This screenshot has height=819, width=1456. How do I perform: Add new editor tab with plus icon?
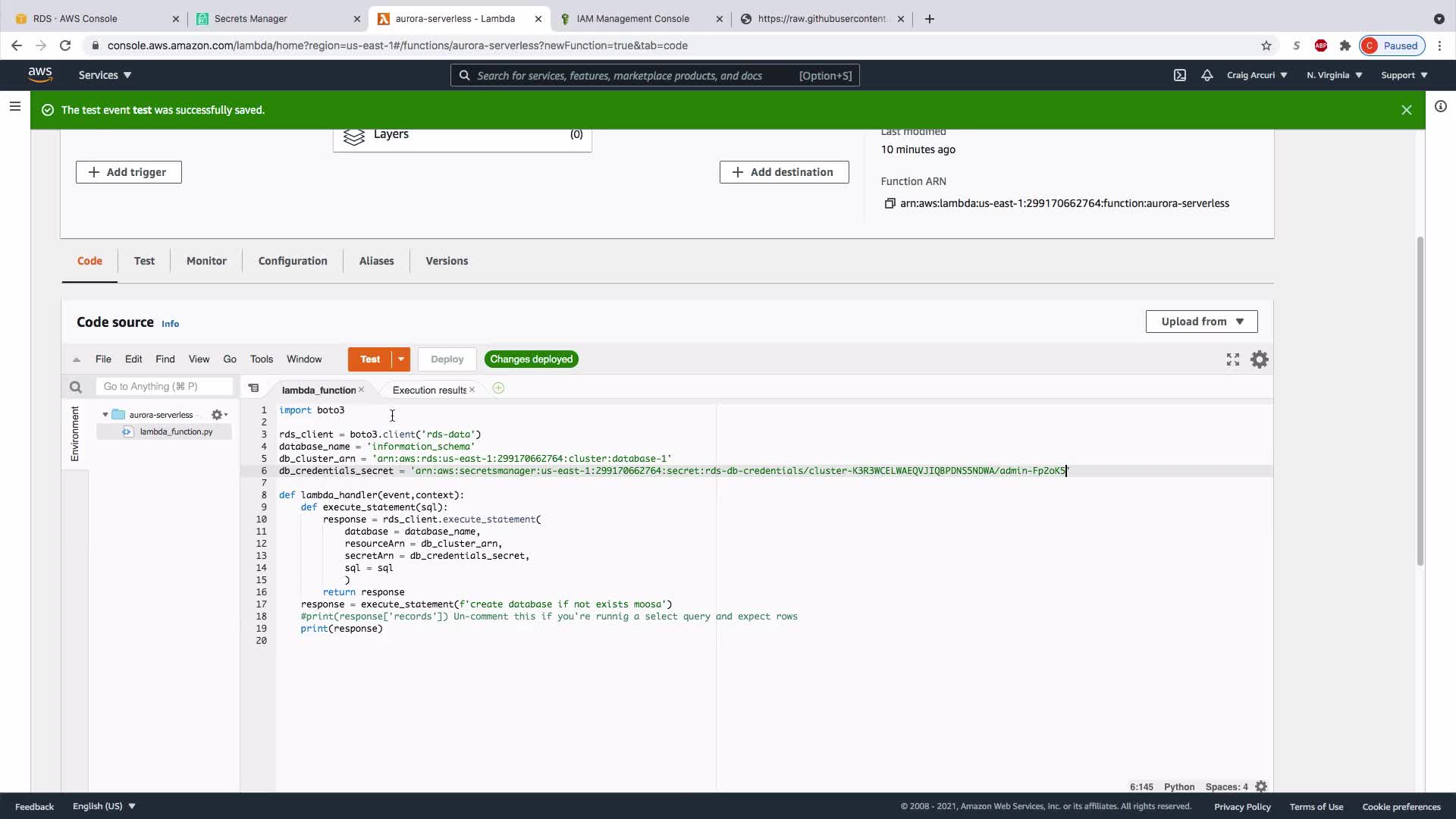tap(498, 388)
